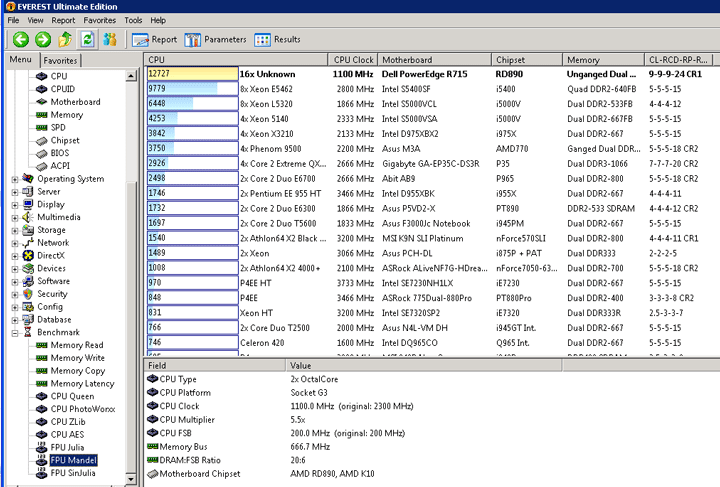Image resolution: width=720 pixels, height=487 pixels.
Task: Open benchmark Parameters
Action: point(215,40)
